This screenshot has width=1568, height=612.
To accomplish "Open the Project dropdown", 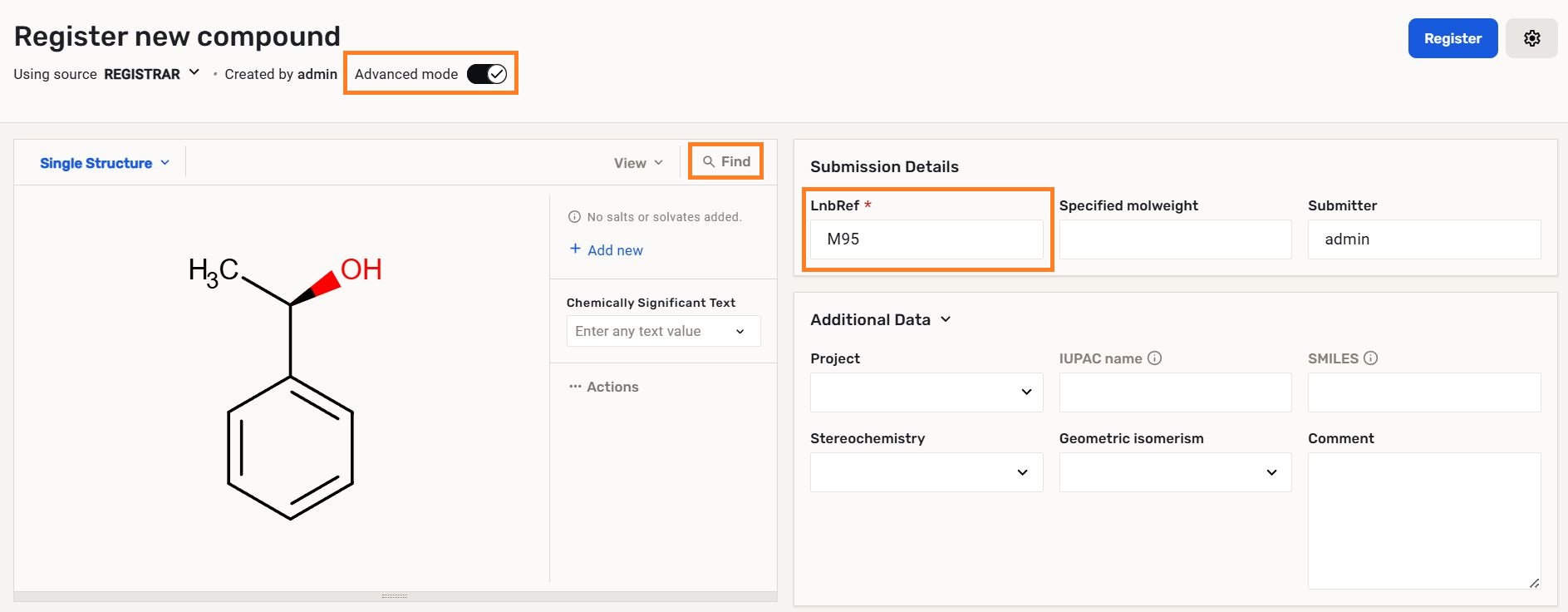I will (926, 392).
